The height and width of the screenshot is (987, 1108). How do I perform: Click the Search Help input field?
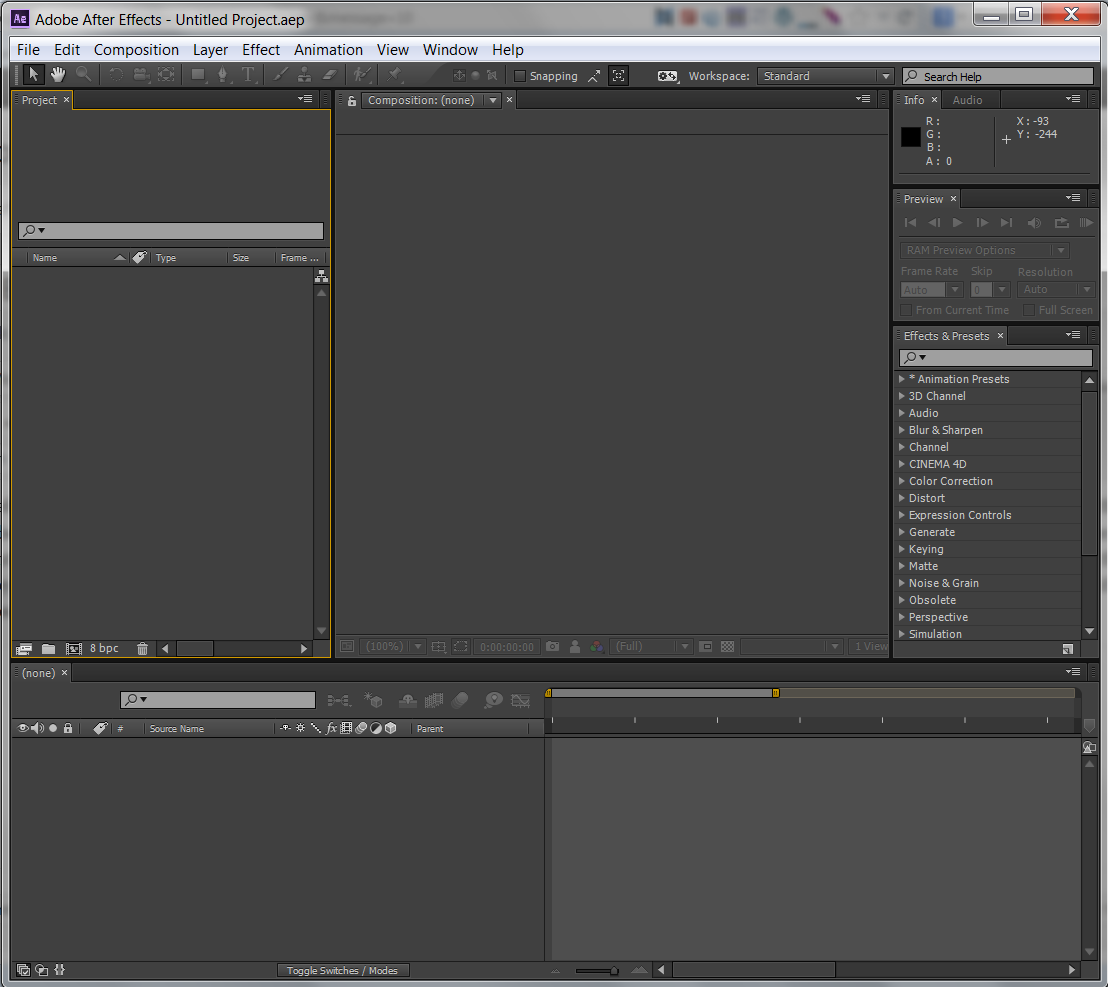pos(998,76)
